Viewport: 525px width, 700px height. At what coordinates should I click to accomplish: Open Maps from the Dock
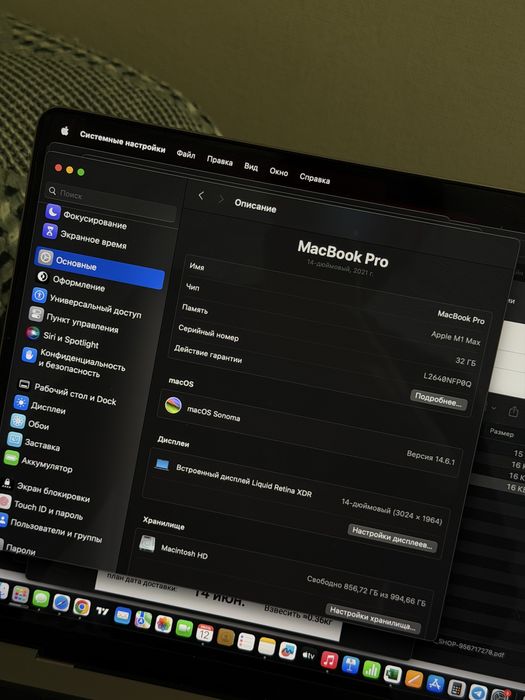(143, 620)
